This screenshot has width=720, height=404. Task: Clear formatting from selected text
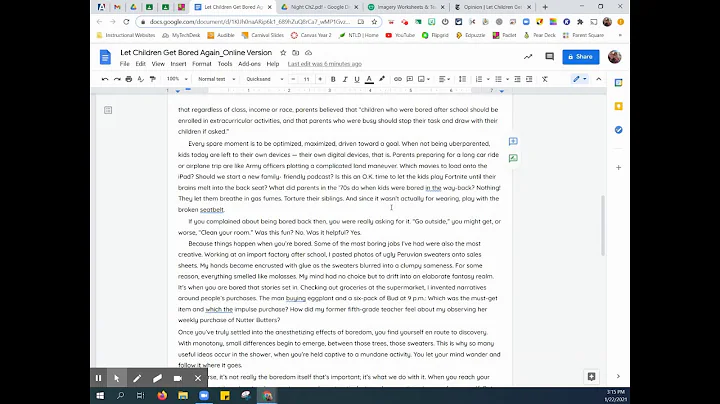click(x=545, y=79)
